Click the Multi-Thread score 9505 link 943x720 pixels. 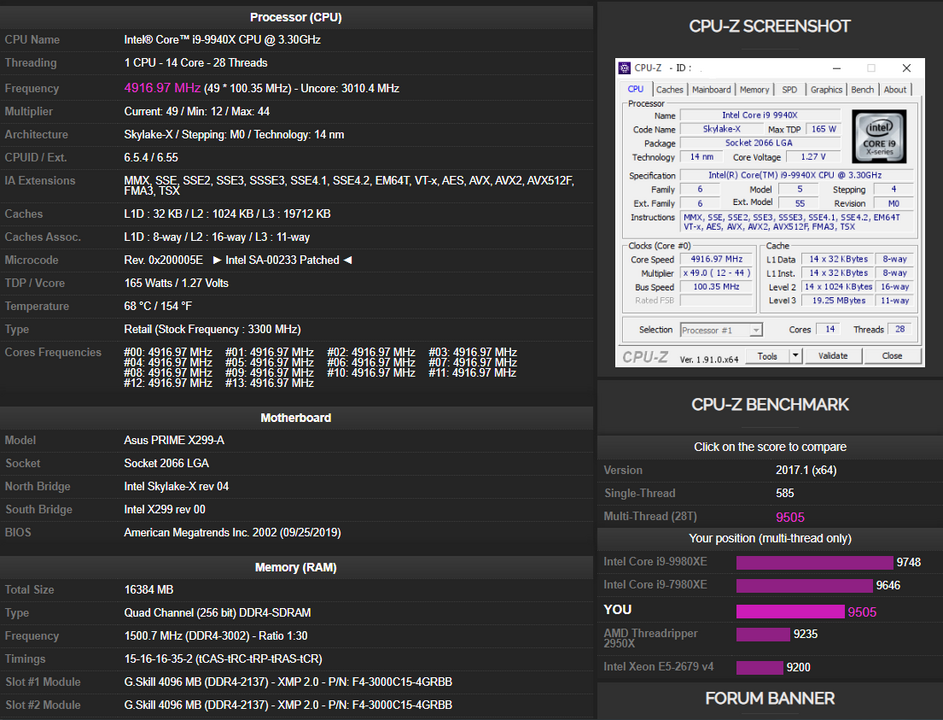pos(790,517)
